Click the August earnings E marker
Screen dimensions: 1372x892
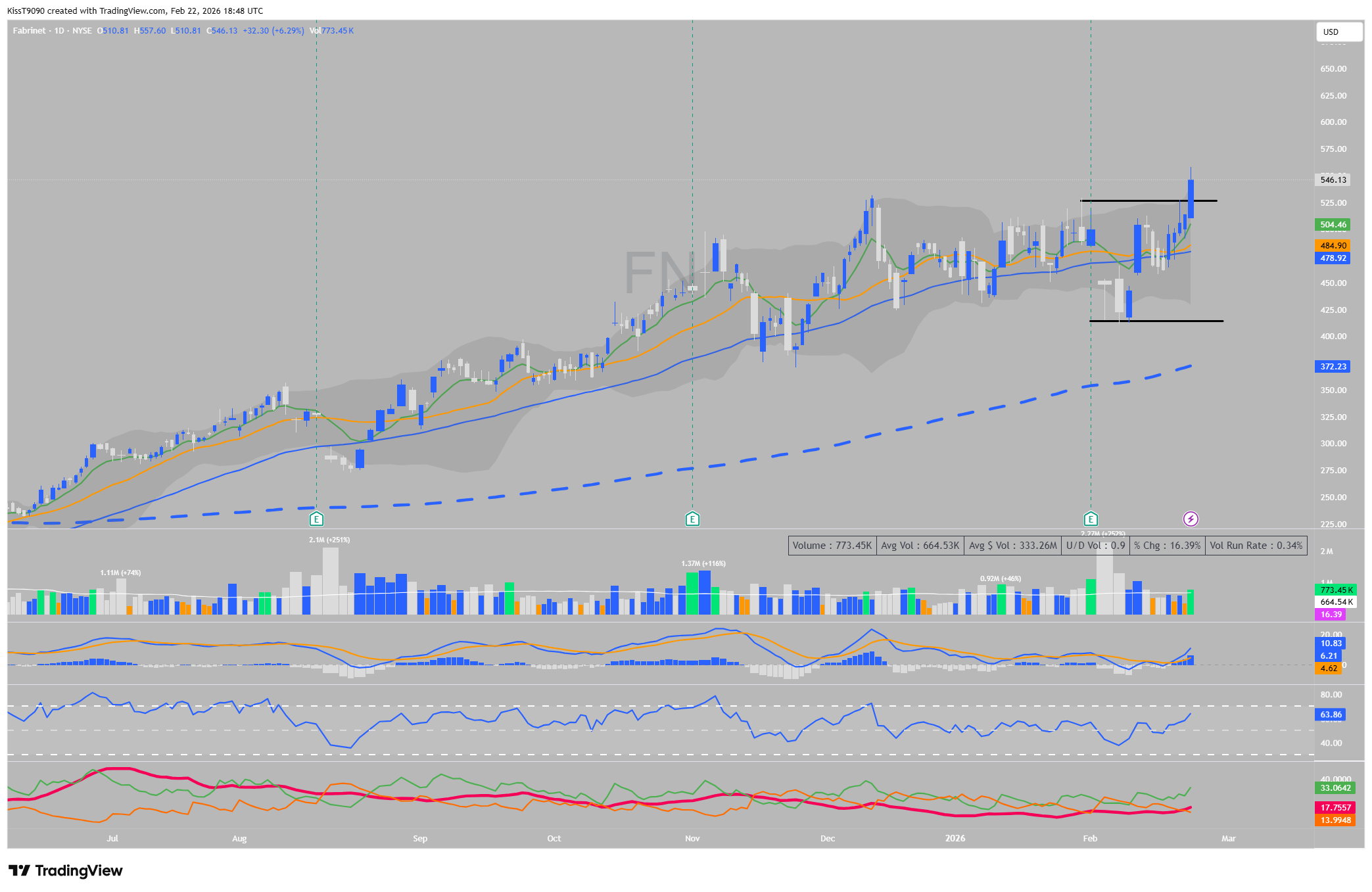(x=316, y=519)
